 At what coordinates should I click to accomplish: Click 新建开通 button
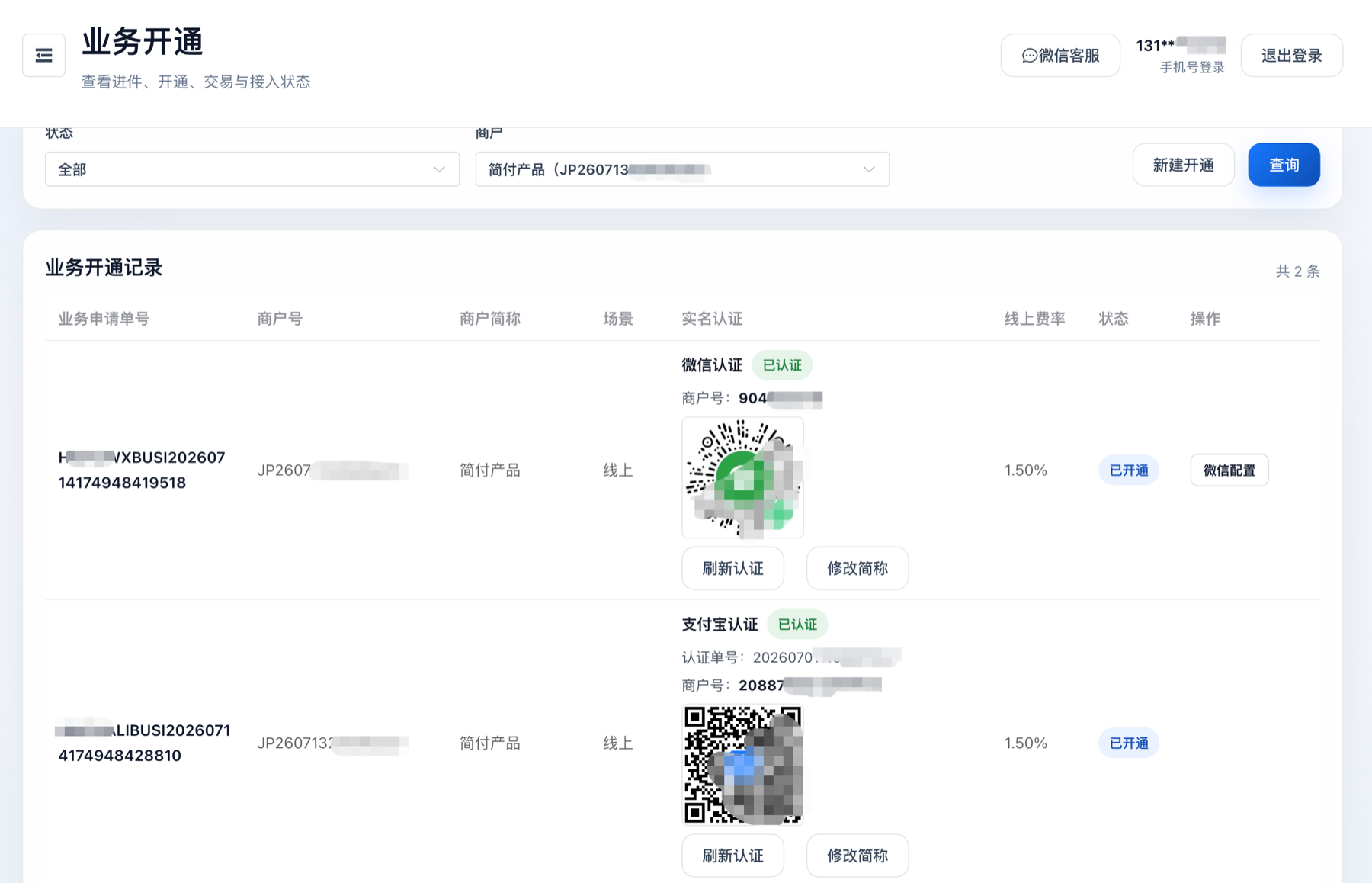[x=1183, y=165]
